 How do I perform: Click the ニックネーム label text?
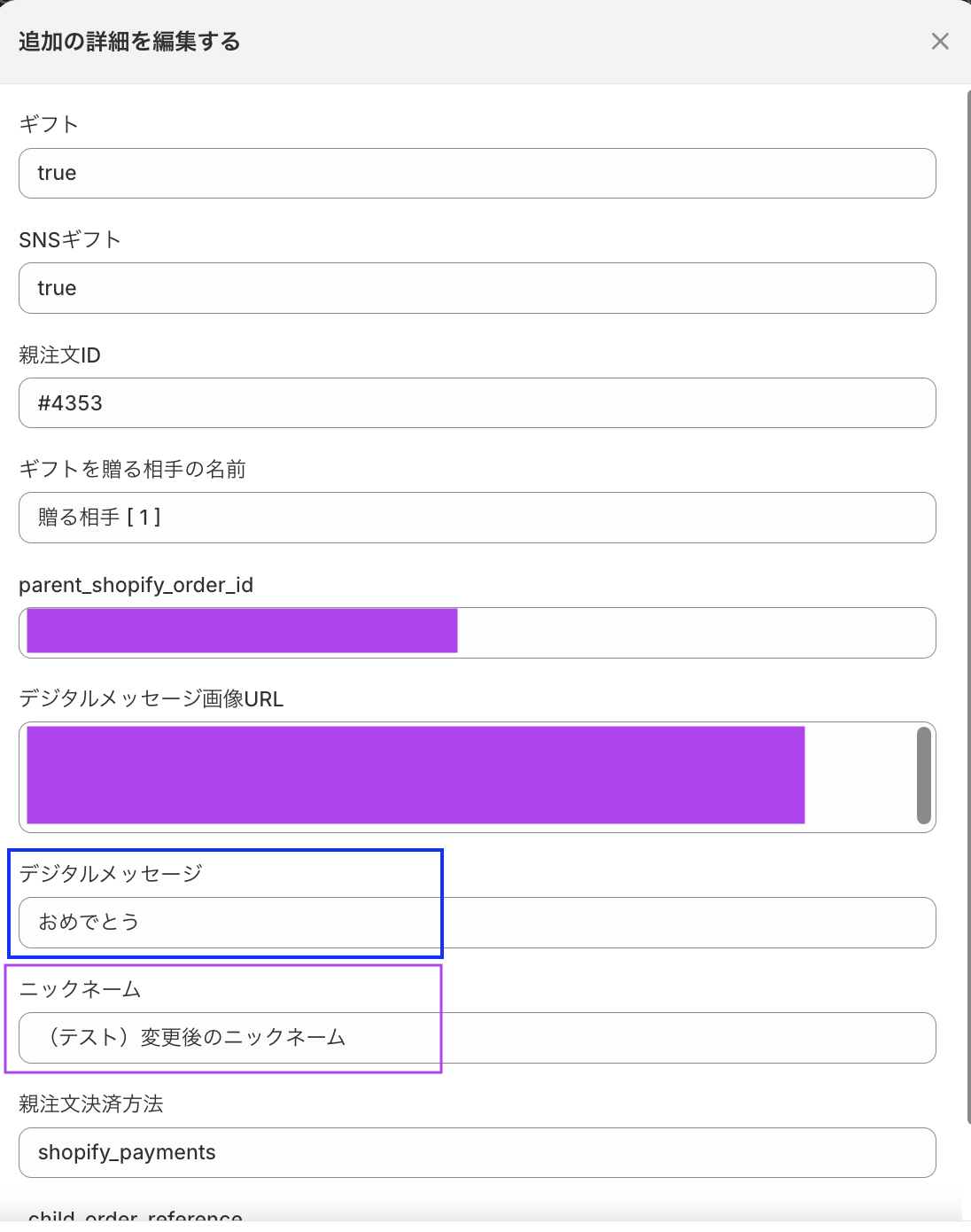[80, 989]
